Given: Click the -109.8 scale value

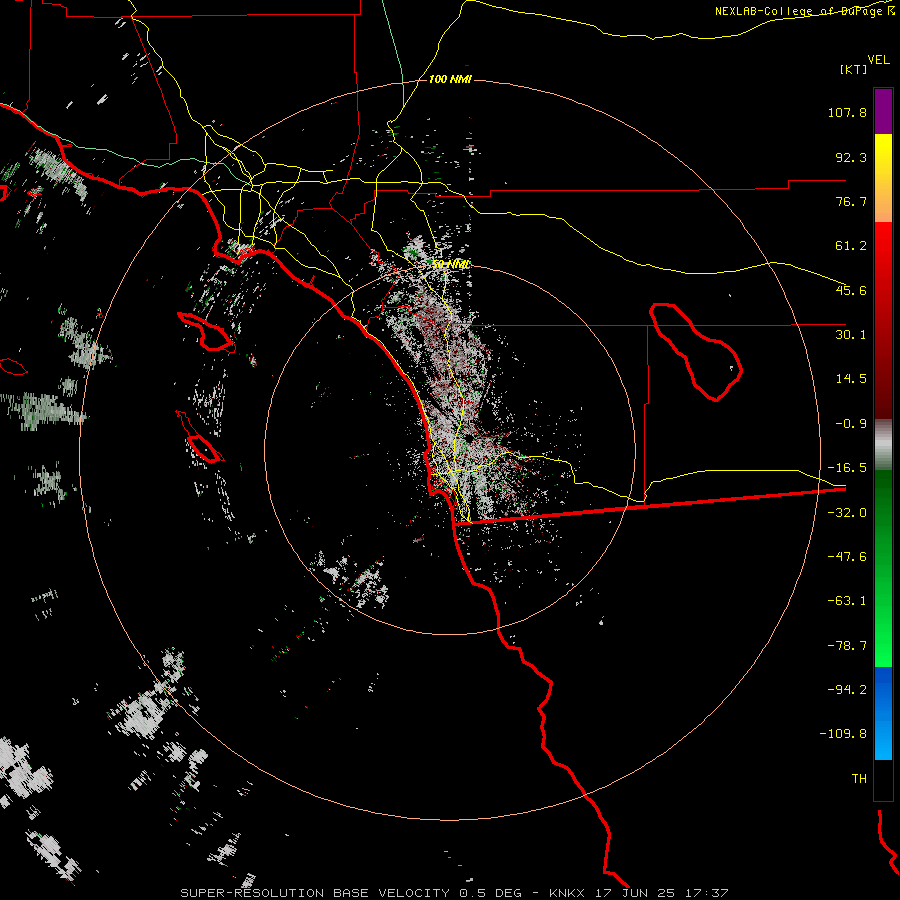Looking at the screenshot, I should coord(843,734).
